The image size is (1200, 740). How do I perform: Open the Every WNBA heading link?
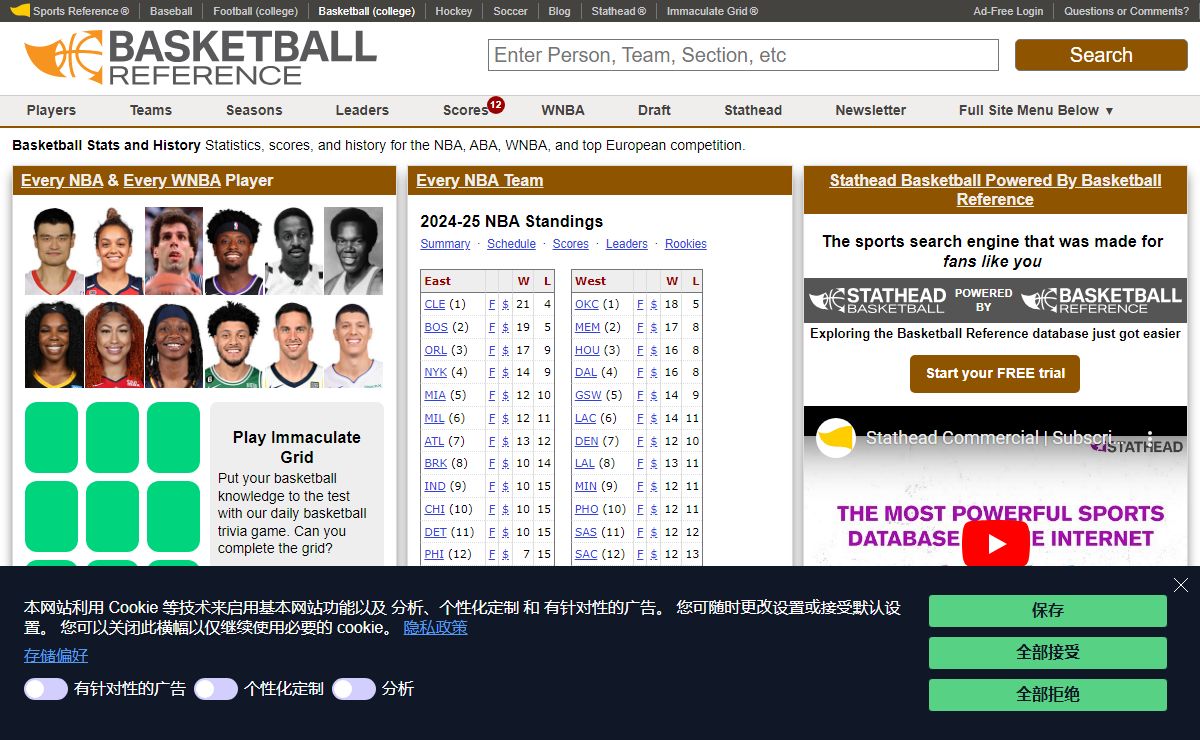(x=172, y=180)
